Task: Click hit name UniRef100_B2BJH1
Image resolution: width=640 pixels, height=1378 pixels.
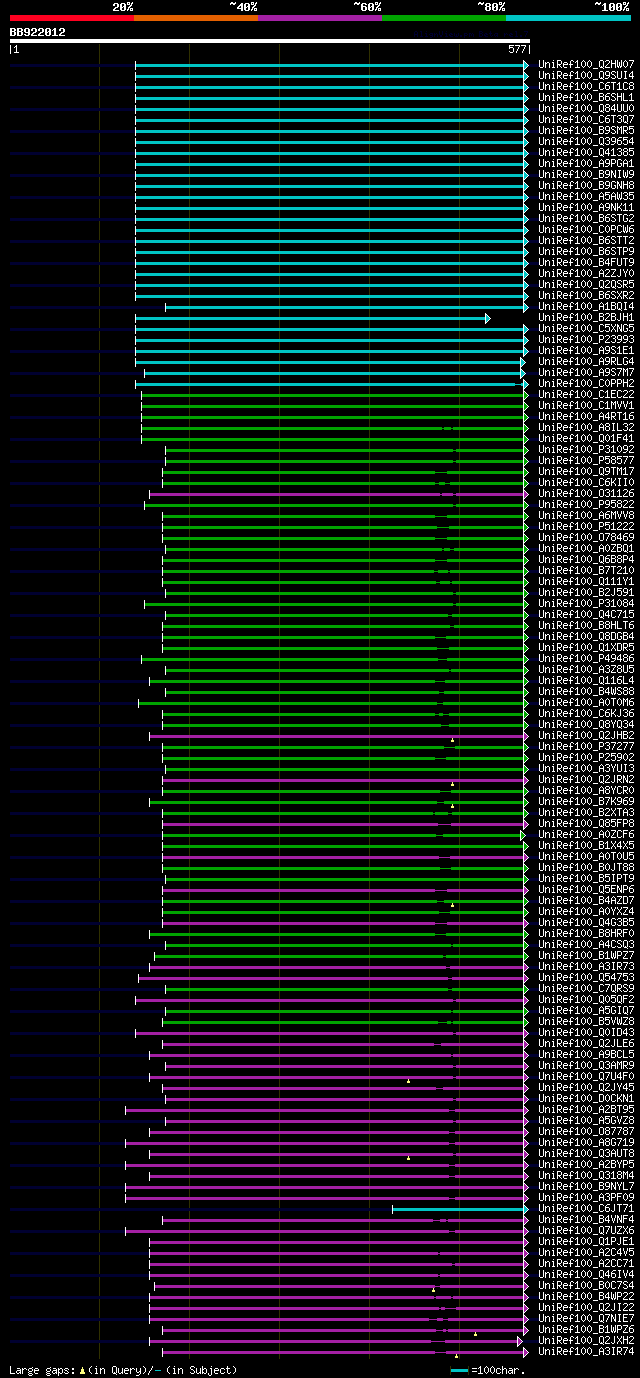Action: coord(586,317)
